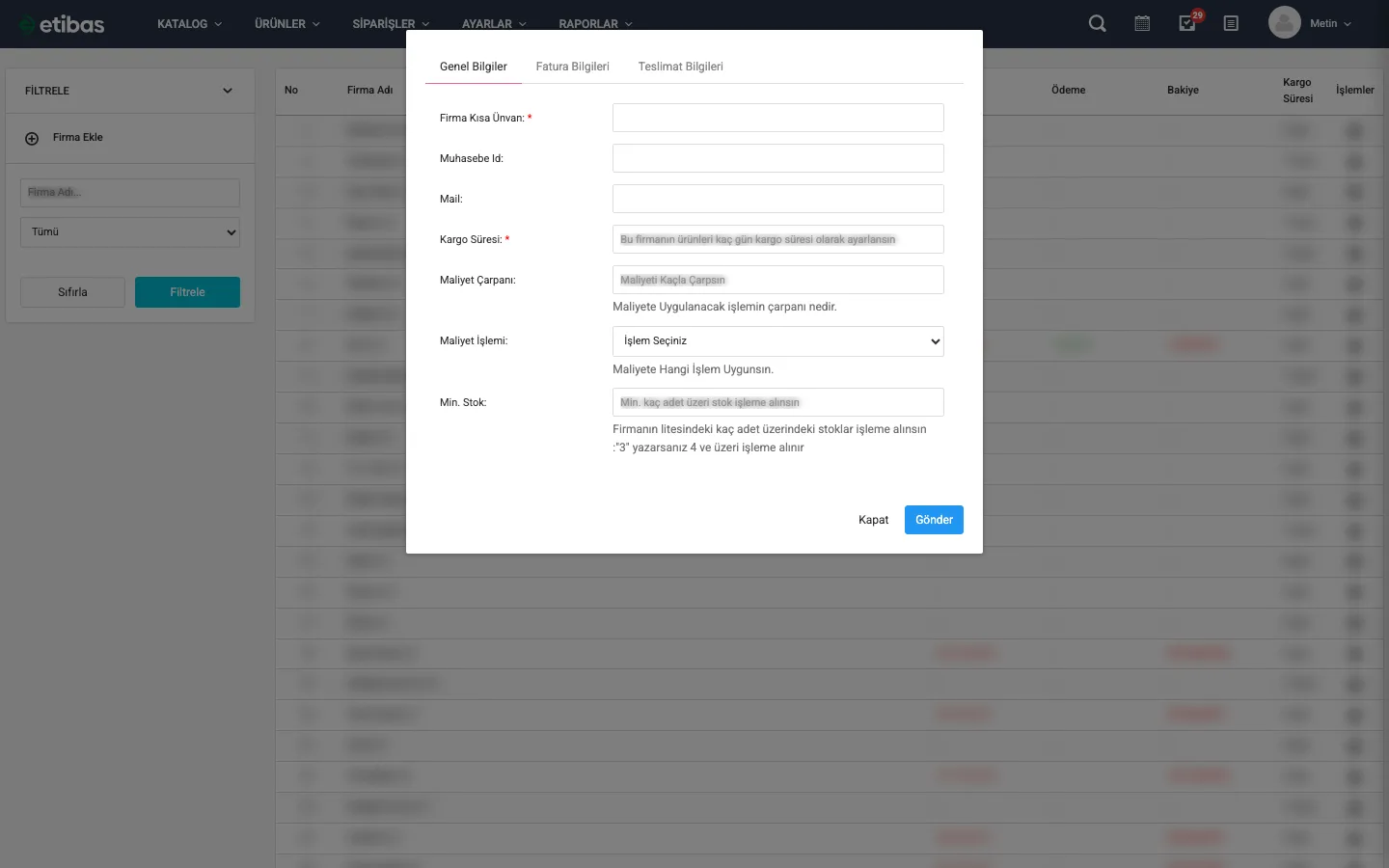This screenshot has width=1389, height=868.
Task: Click the Firma Kısa Ünvan input field
Action: point(777,117)
